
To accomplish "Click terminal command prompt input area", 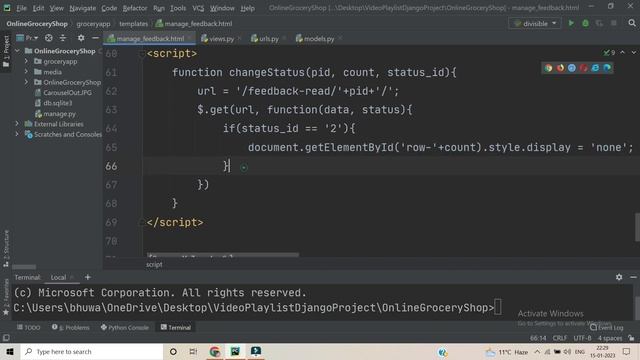I will [498, 307].
